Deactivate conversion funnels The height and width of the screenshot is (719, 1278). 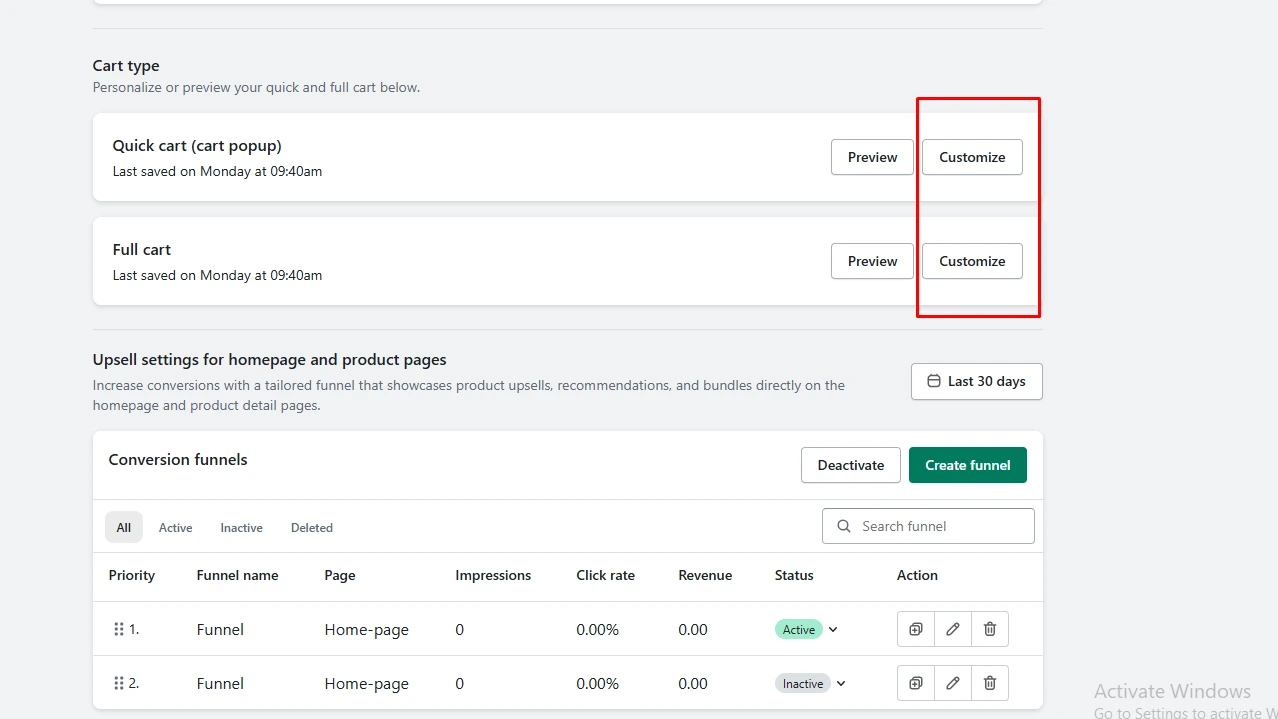click(x=851, y=465)
